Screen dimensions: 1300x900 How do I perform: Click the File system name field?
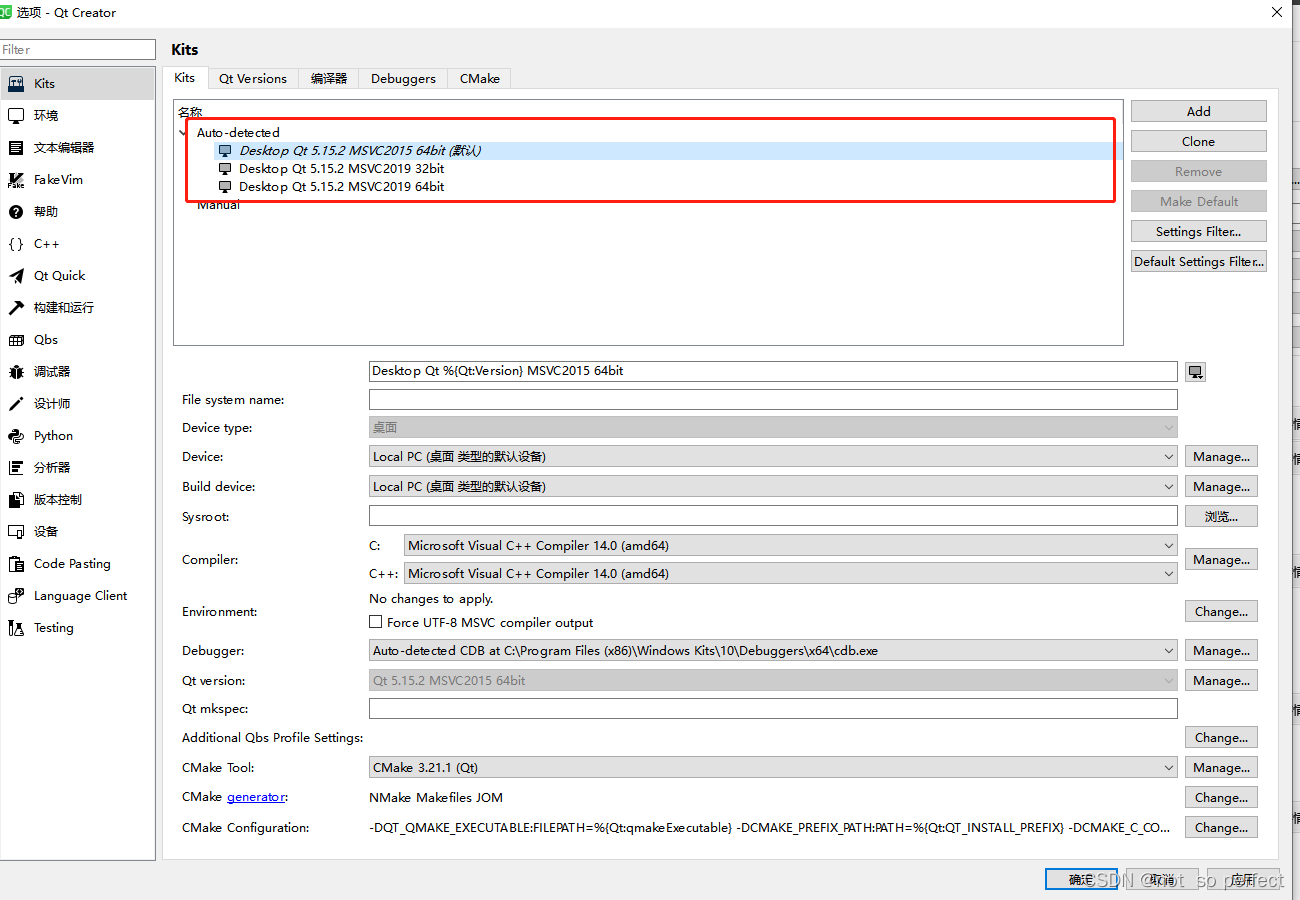pyautogui.click(x=773, y=399)
